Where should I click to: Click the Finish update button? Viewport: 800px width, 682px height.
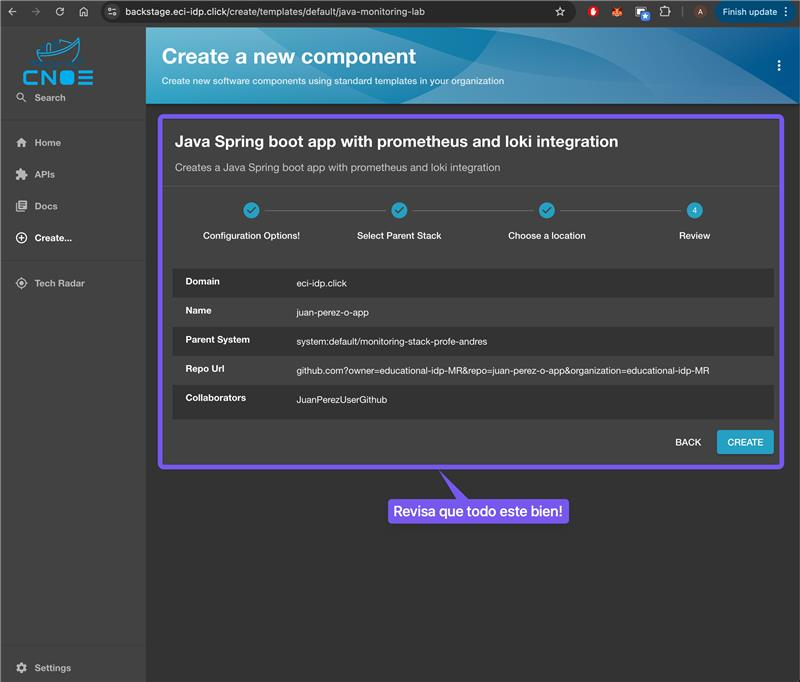(x=749, y=12)
